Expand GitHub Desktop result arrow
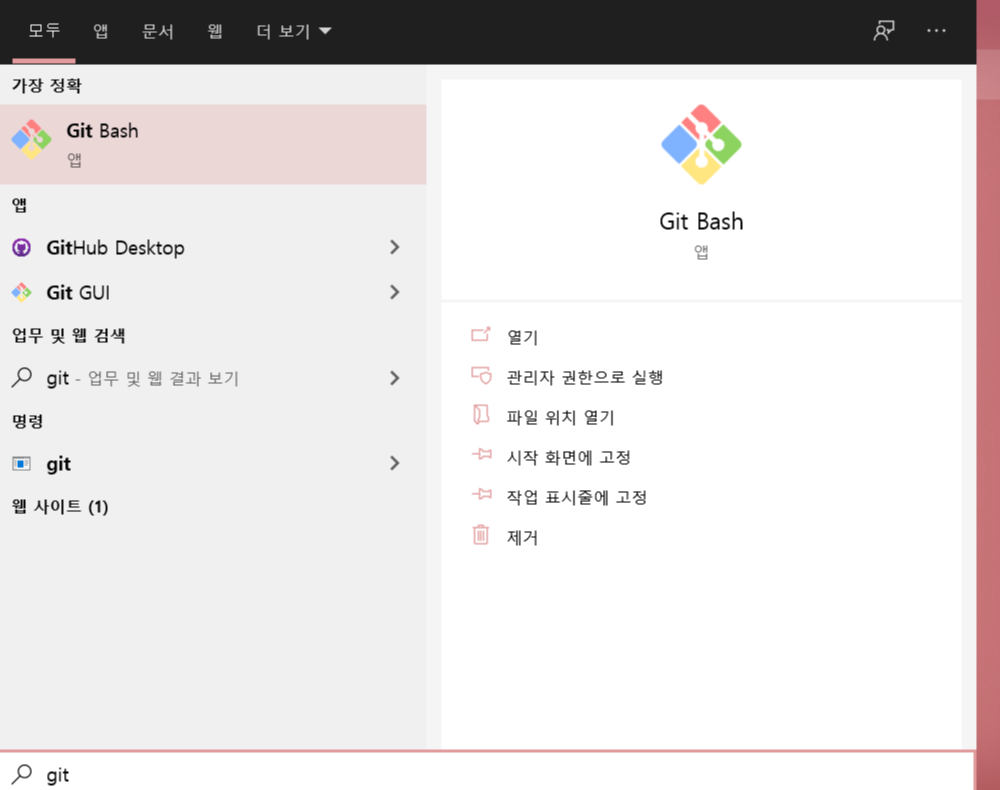 (x=395, y=247)
